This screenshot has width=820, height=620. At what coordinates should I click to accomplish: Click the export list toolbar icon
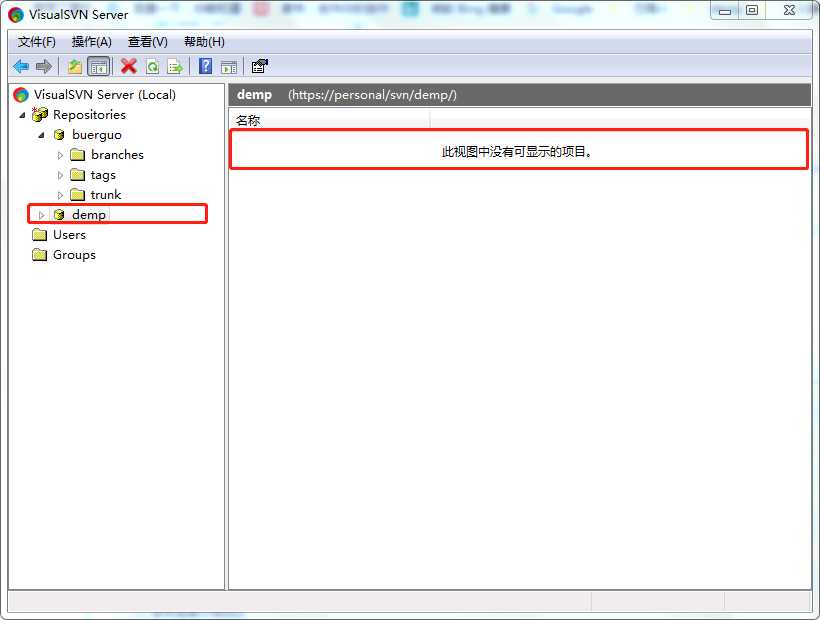(175, 67)
